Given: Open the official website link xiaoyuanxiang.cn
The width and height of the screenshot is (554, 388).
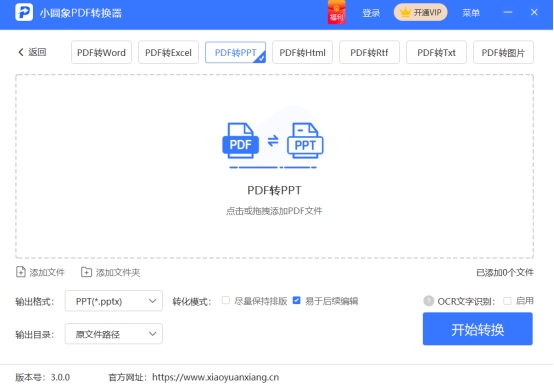Looking at the screenshot, I should [216, 377].
